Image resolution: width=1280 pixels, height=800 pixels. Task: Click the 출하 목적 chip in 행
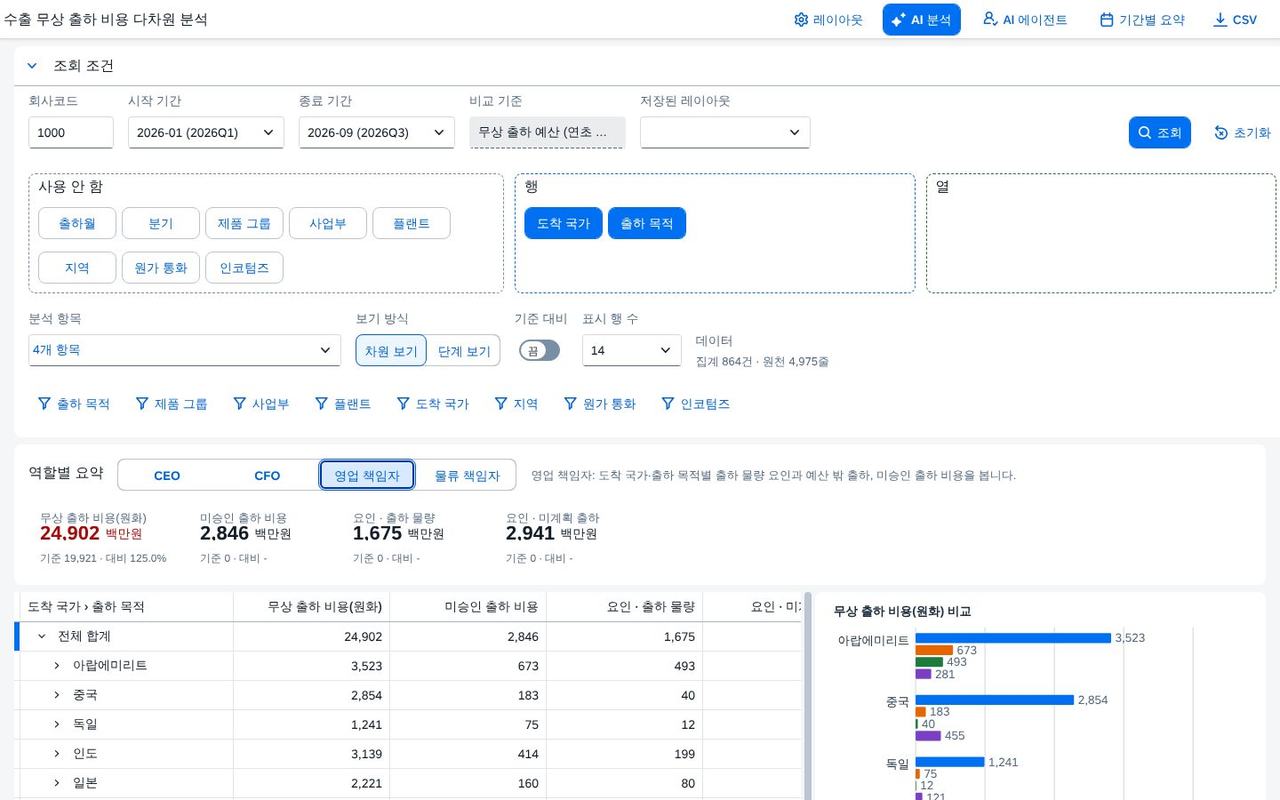click(647, 223)
